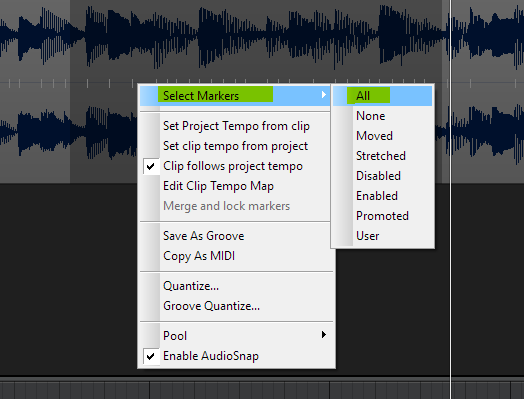The height and width of the screenshot is (399, 524).
Task: Expand the Pool submenu arrow
Action: pyautogui.click(x=323, y=335)
